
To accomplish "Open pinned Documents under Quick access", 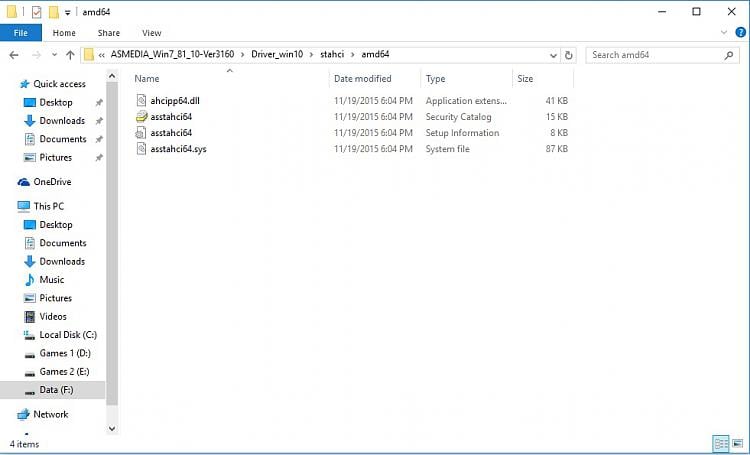I will [63, 139].
